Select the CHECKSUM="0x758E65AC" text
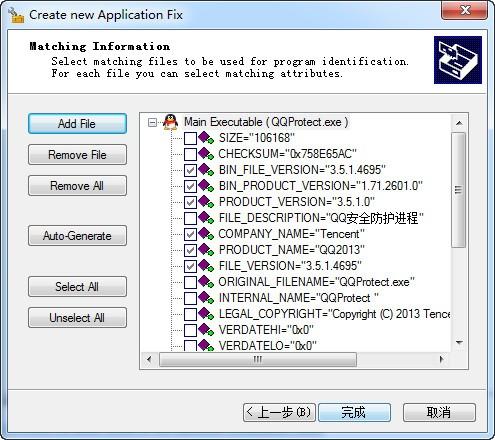Image resolution: width=495 pixels, height=440 pixels. (287, 154)
